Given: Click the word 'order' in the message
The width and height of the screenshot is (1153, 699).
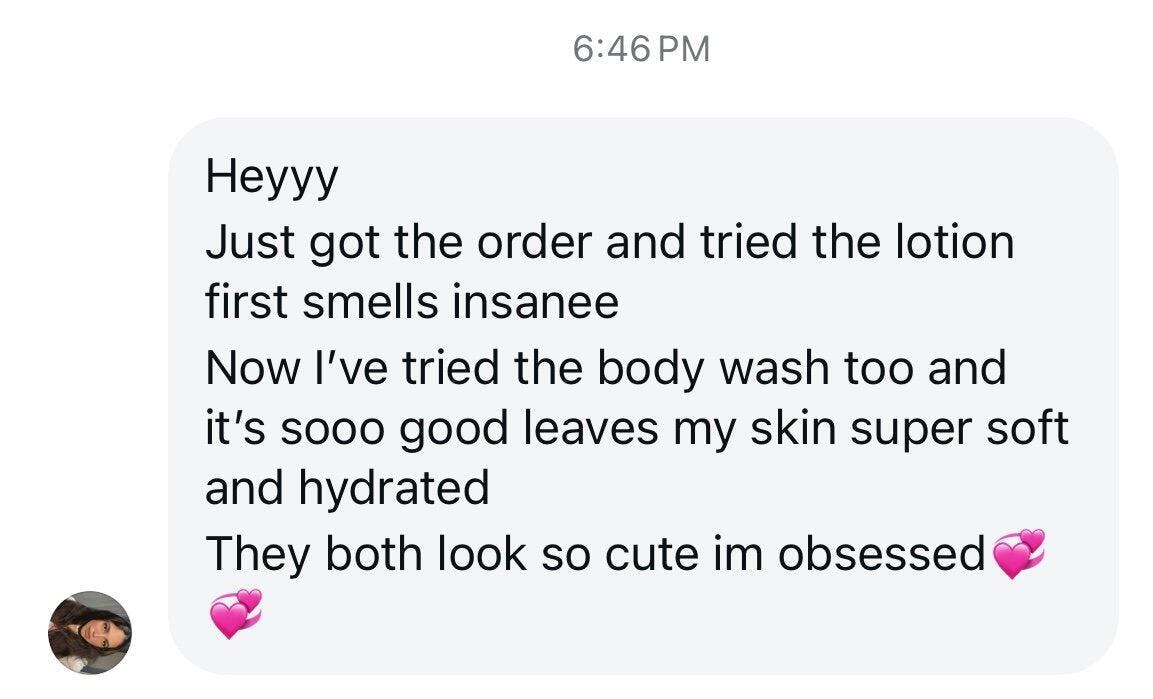Looking at the screenshot, I should coord(535,242).
